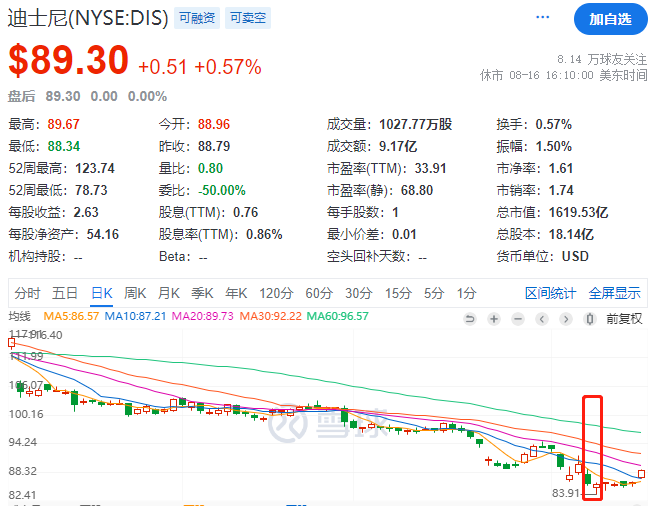Viewport: 651px width, 506px height.
Task: Click the 83.91 low price marker on chart
Action: coord(565,493)
